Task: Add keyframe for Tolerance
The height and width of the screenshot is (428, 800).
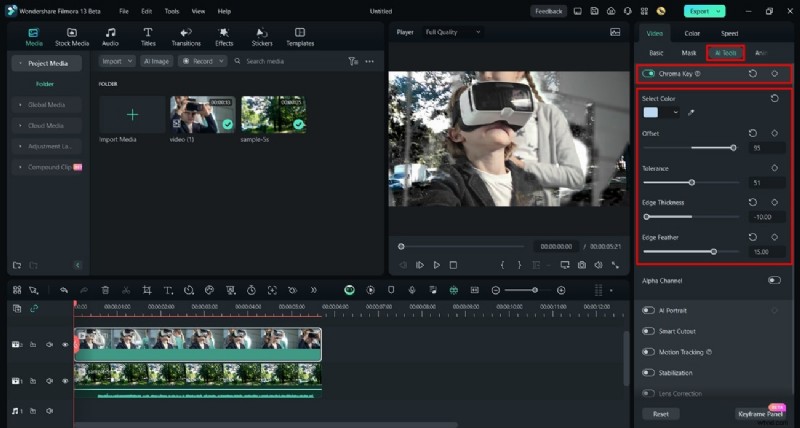Action: (x=774, y=168)
